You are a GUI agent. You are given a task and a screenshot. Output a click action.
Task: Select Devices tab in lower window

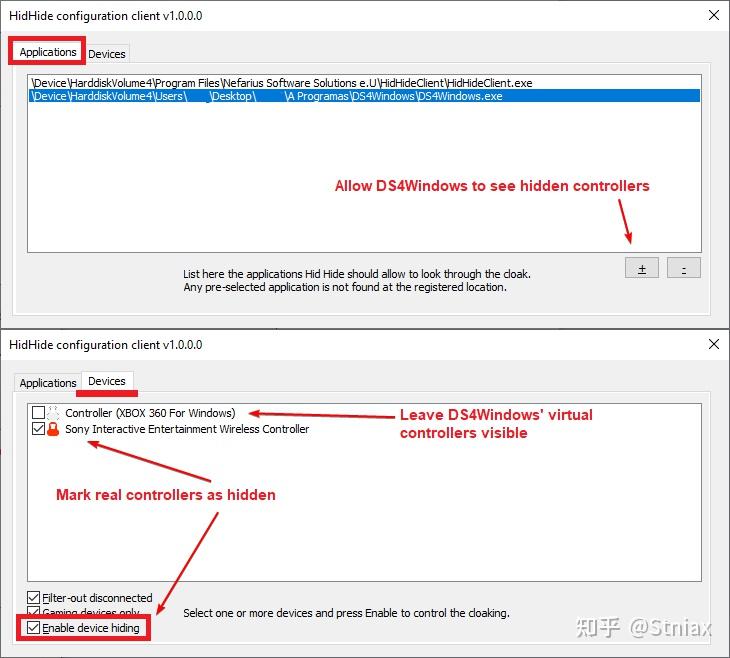[x=107, y=381]
